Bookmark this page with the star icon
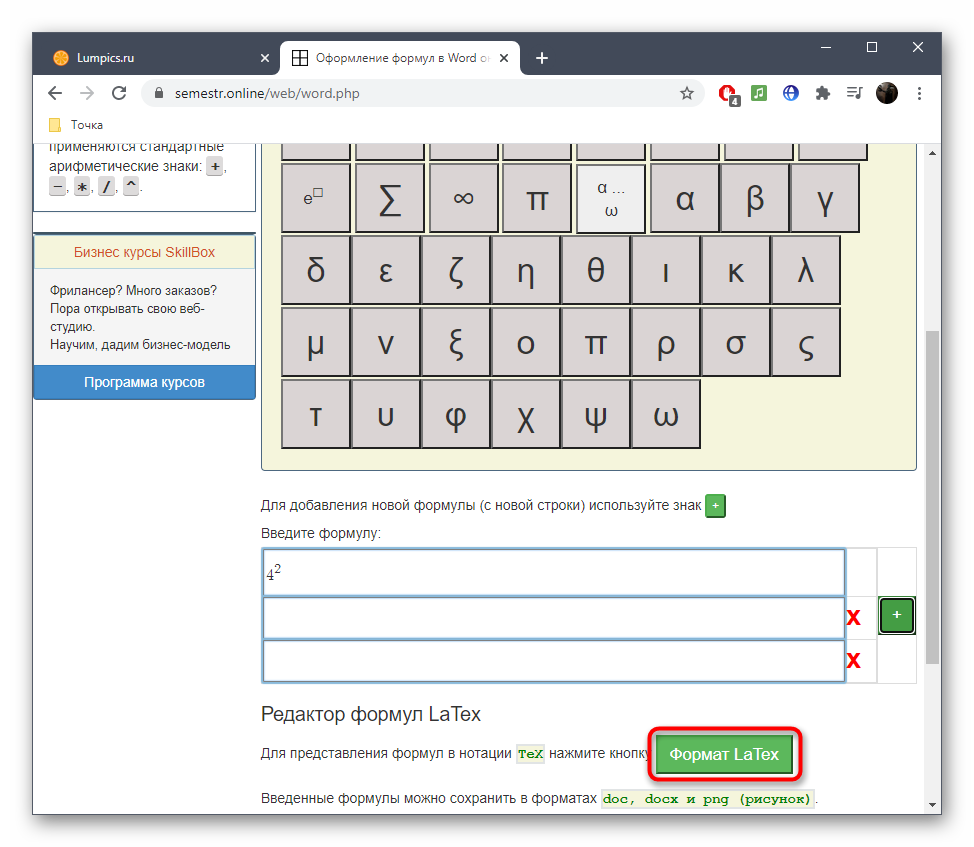 [687, 93]
